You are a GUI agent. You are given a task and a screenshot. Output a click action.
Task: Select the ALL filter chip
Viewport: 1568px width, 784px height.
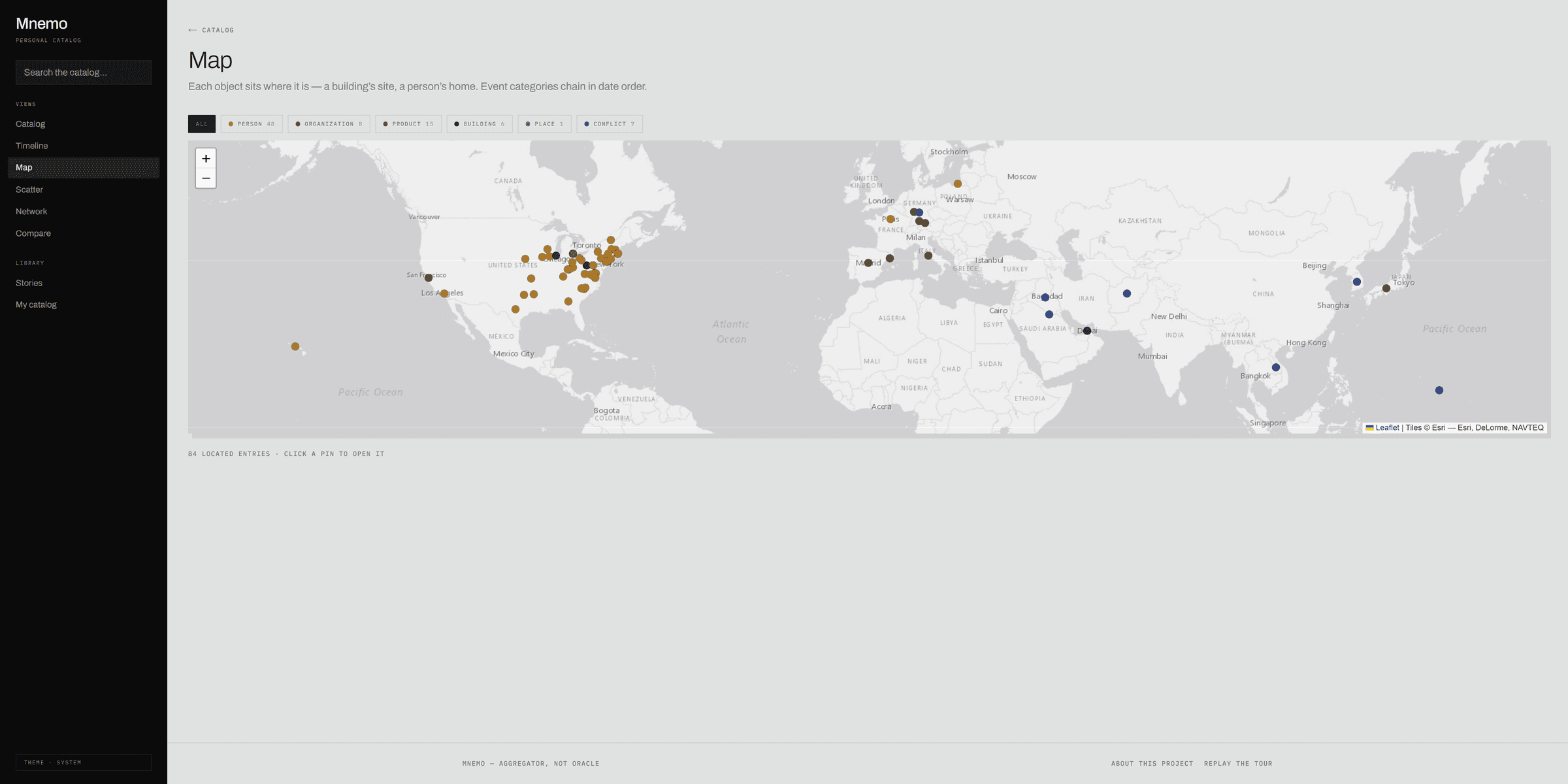202,124
